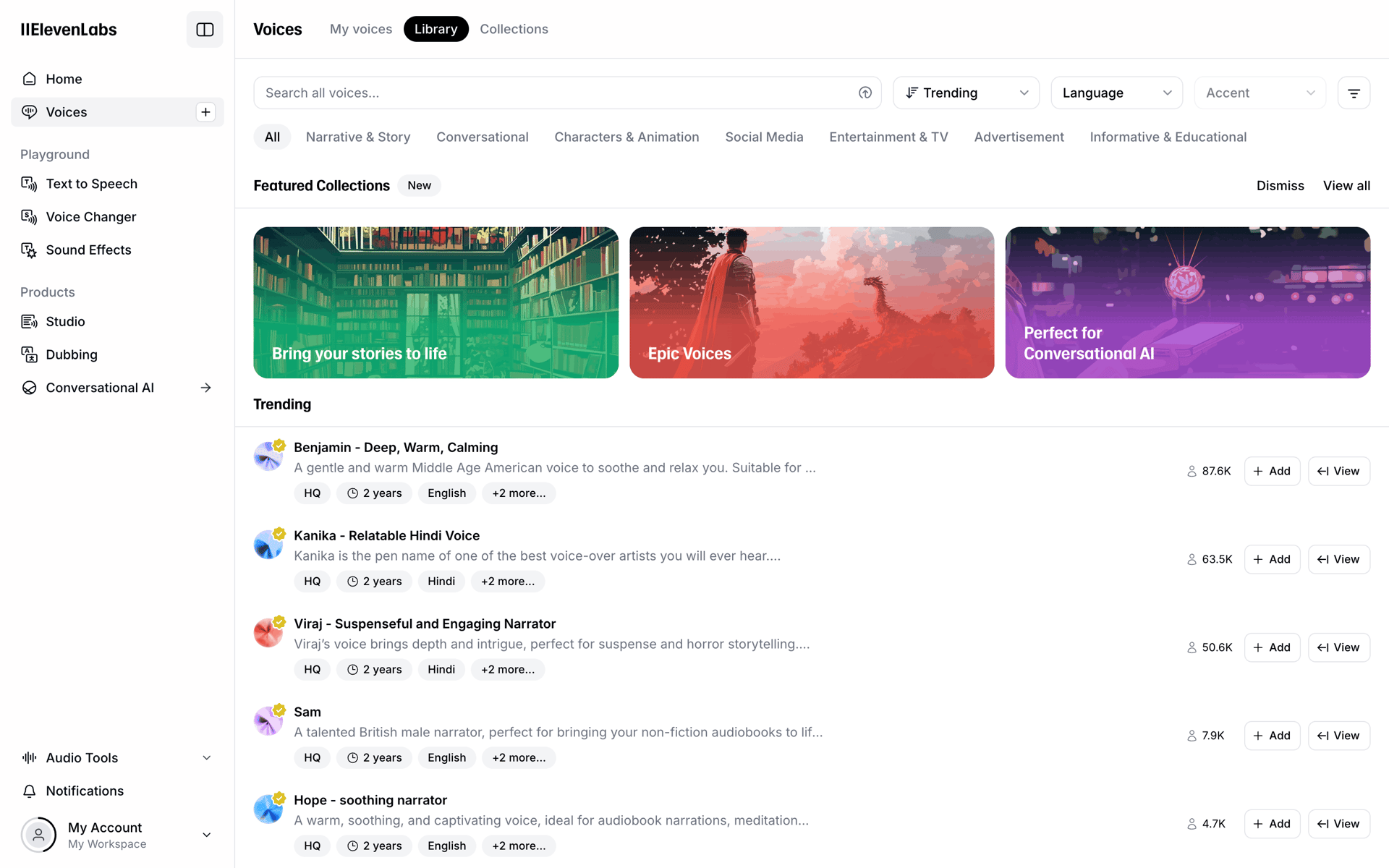Click View all collections link
The width and height of the screenshot is (1389, 868).
coord(1346,186)
